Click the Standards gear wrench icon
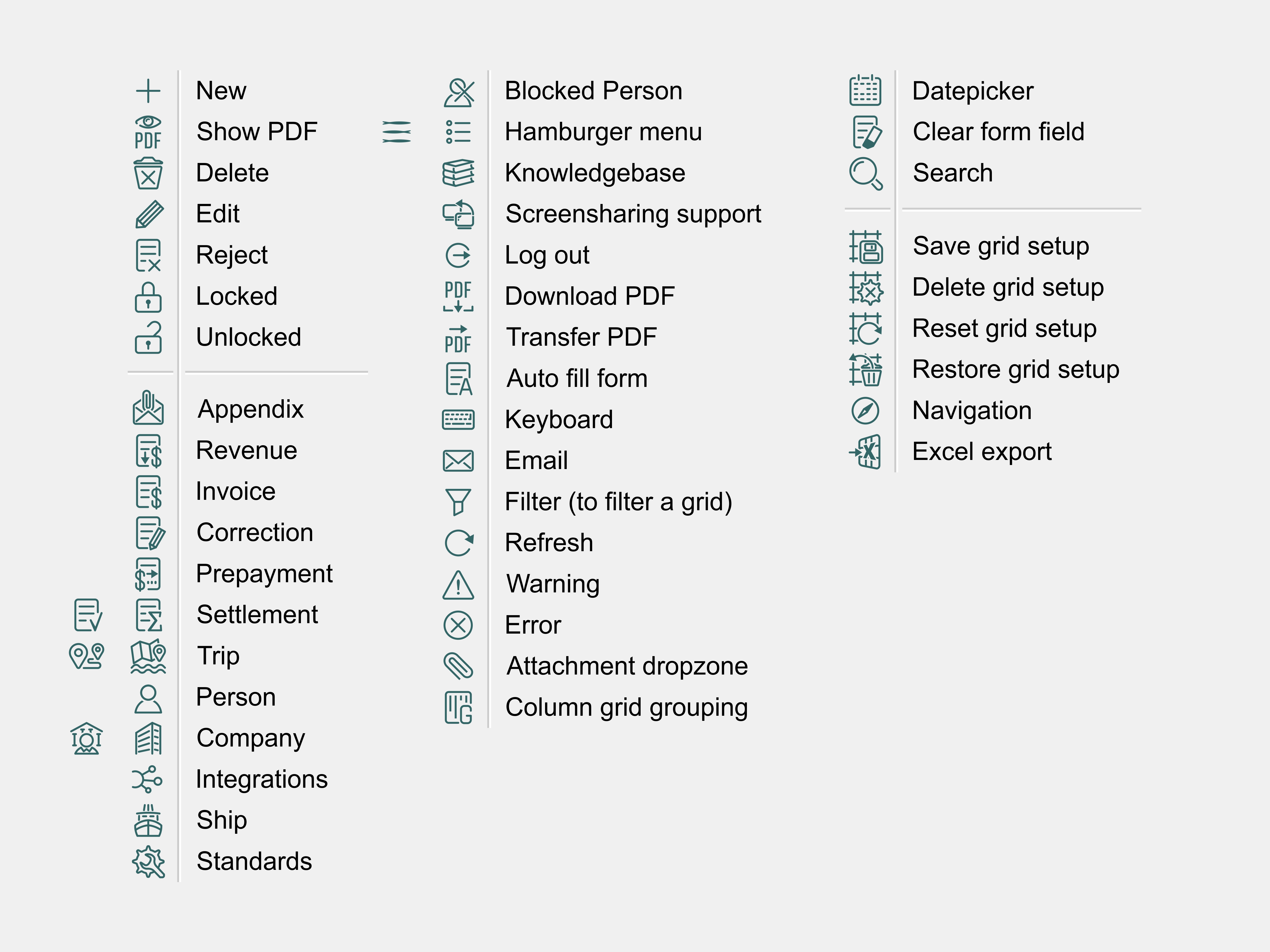This screenshot has width=1270, height=952. (x=149, y=862)
